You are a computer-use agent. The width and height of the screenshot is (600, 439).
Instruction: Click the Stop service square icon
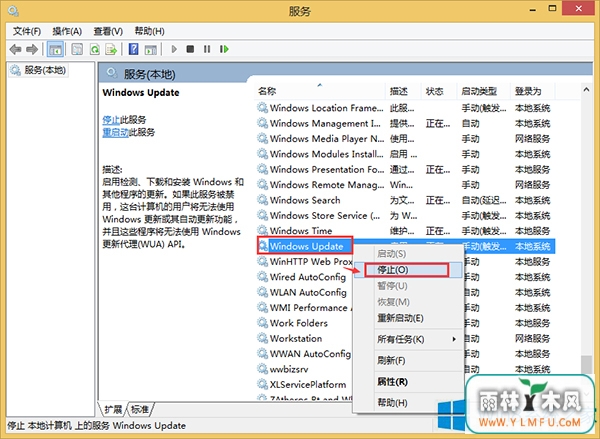pyautogui.click(x=190, y=49)
